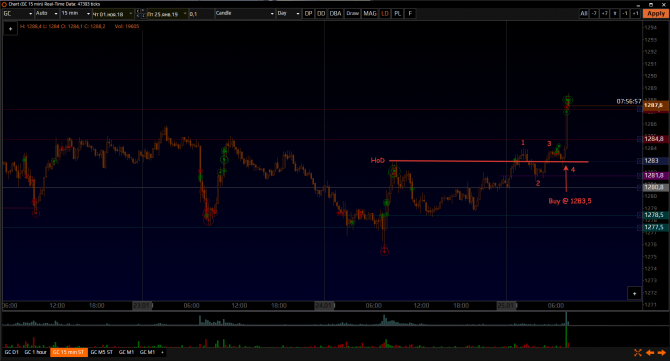670x361 pixels.
Task: Click the orange Apply button
Action: (656, 14)
